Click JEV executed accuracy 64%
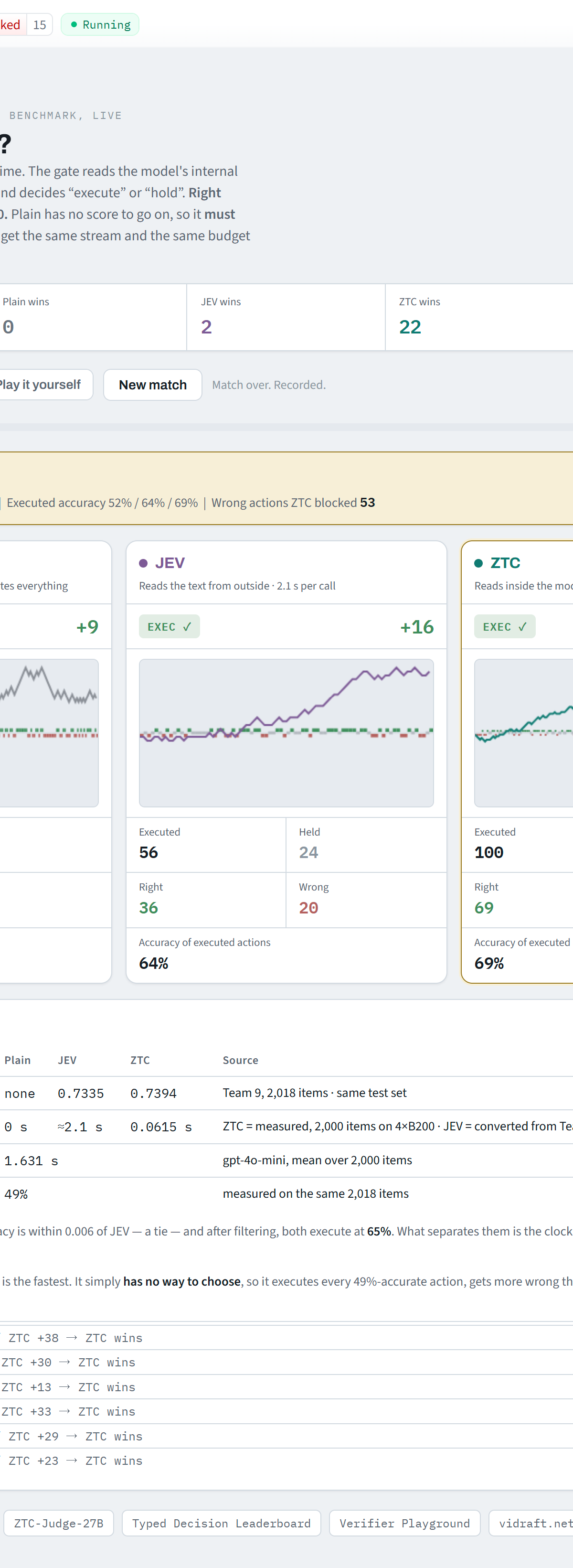The width and height of the screenshot is (573, 1568). [x=153, y=963]
